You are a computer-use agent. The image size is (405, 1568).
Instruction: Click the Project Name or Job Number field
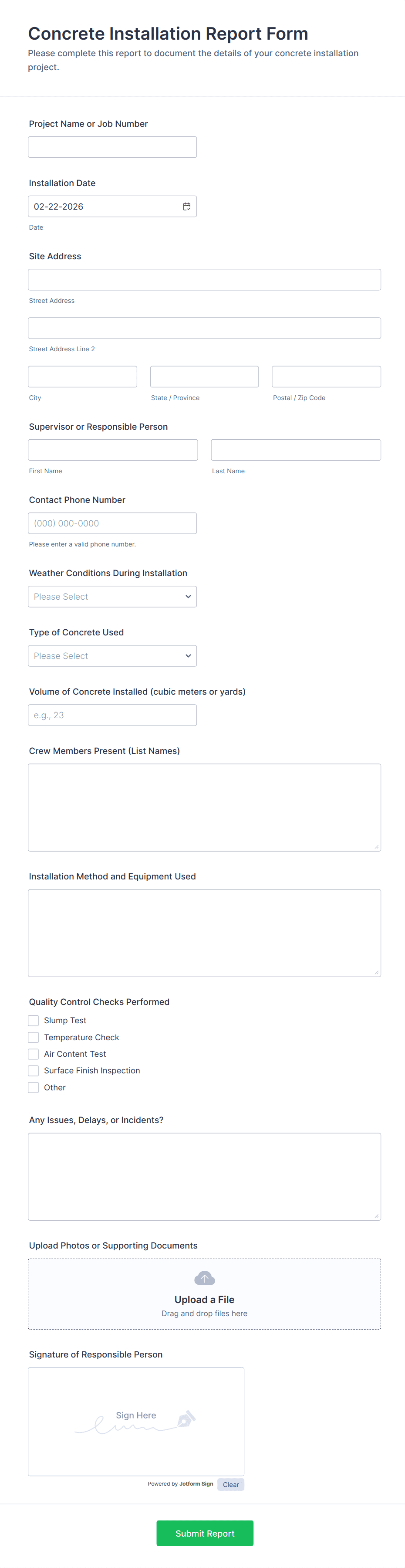pos(112,147)
